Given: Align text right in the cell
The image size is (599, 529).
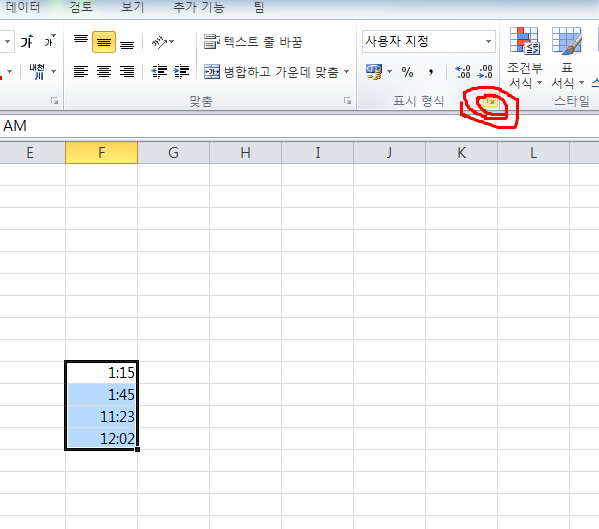Looking at the screenshot, I should point(127,71).
